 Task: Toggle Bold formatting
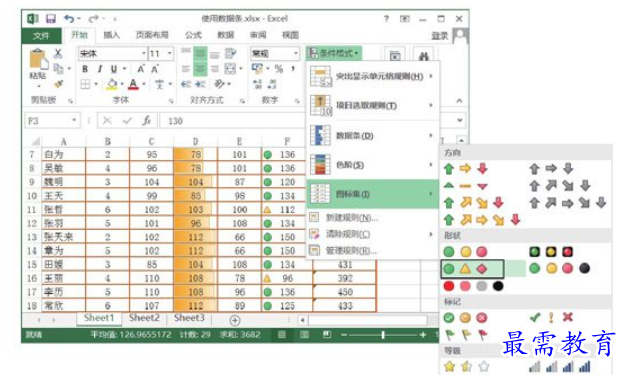pyautogui.click(x=85, y=69)
